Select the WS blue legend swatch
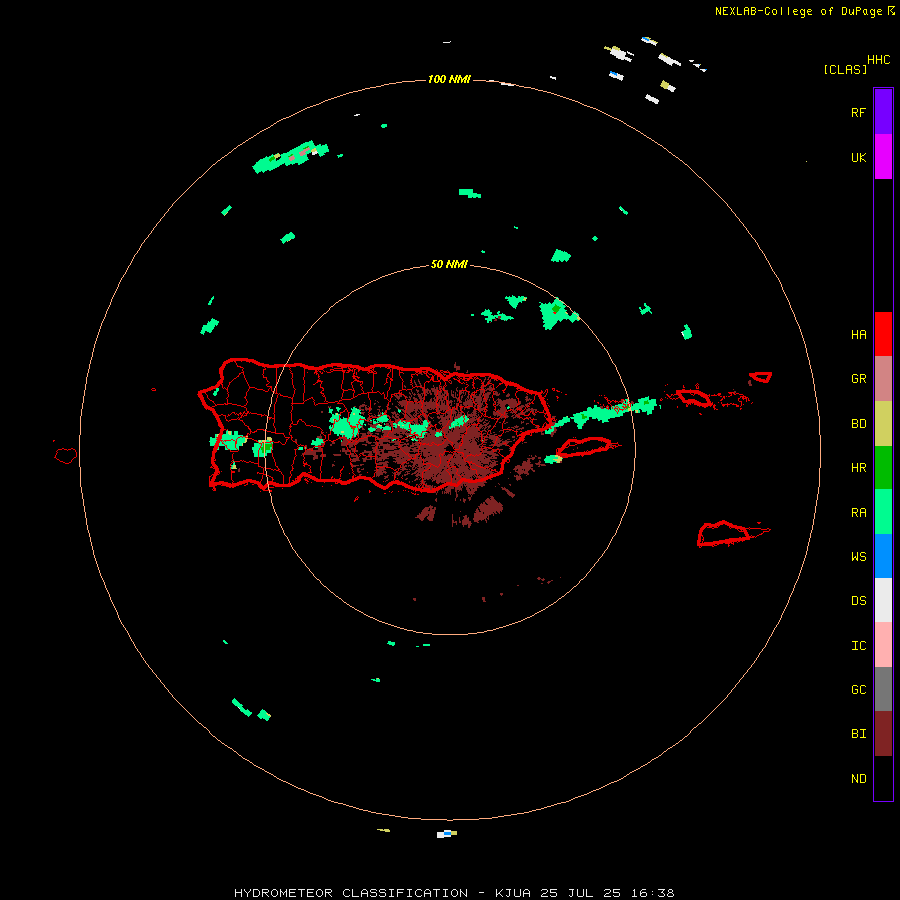The image size is (900, 900). point(883,556)
